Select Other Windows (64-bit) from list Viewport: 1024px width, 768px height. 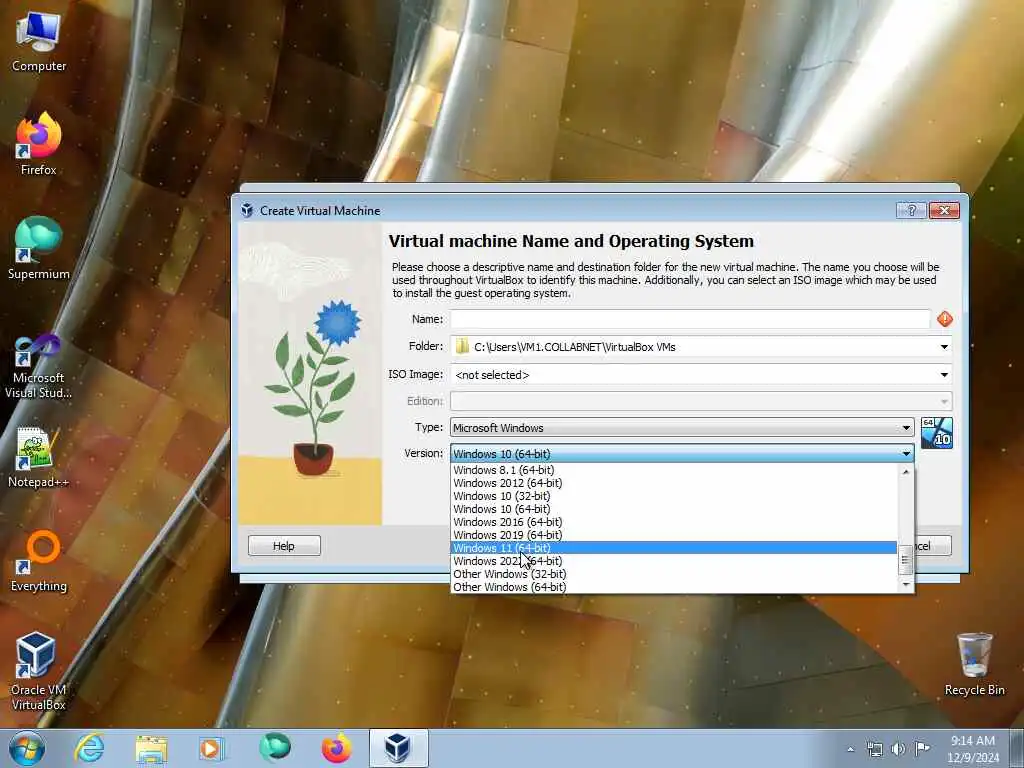[675, 587]
